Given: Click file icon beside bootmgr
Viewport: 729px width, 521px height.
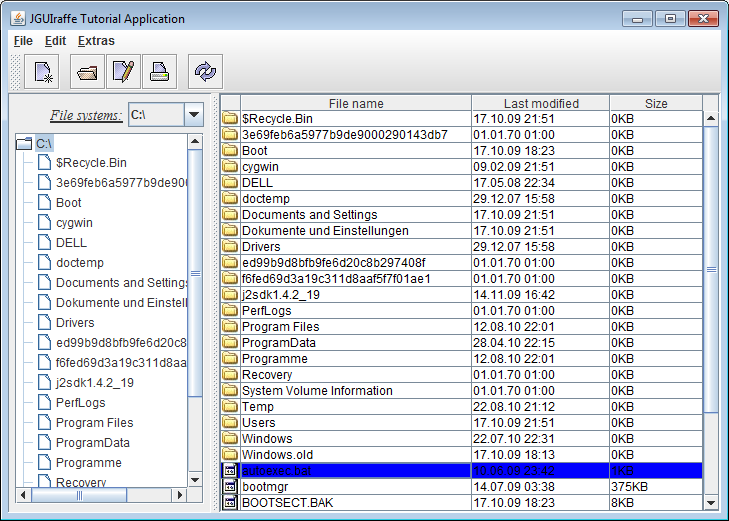Looking at the screenshot, I should tap(230, 486).
